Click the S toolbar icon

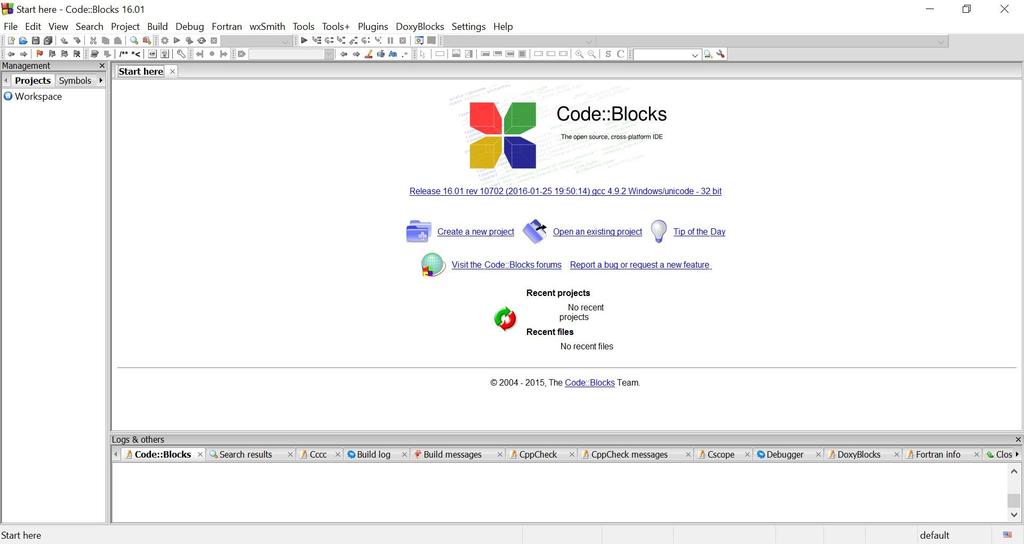(608, 54)
